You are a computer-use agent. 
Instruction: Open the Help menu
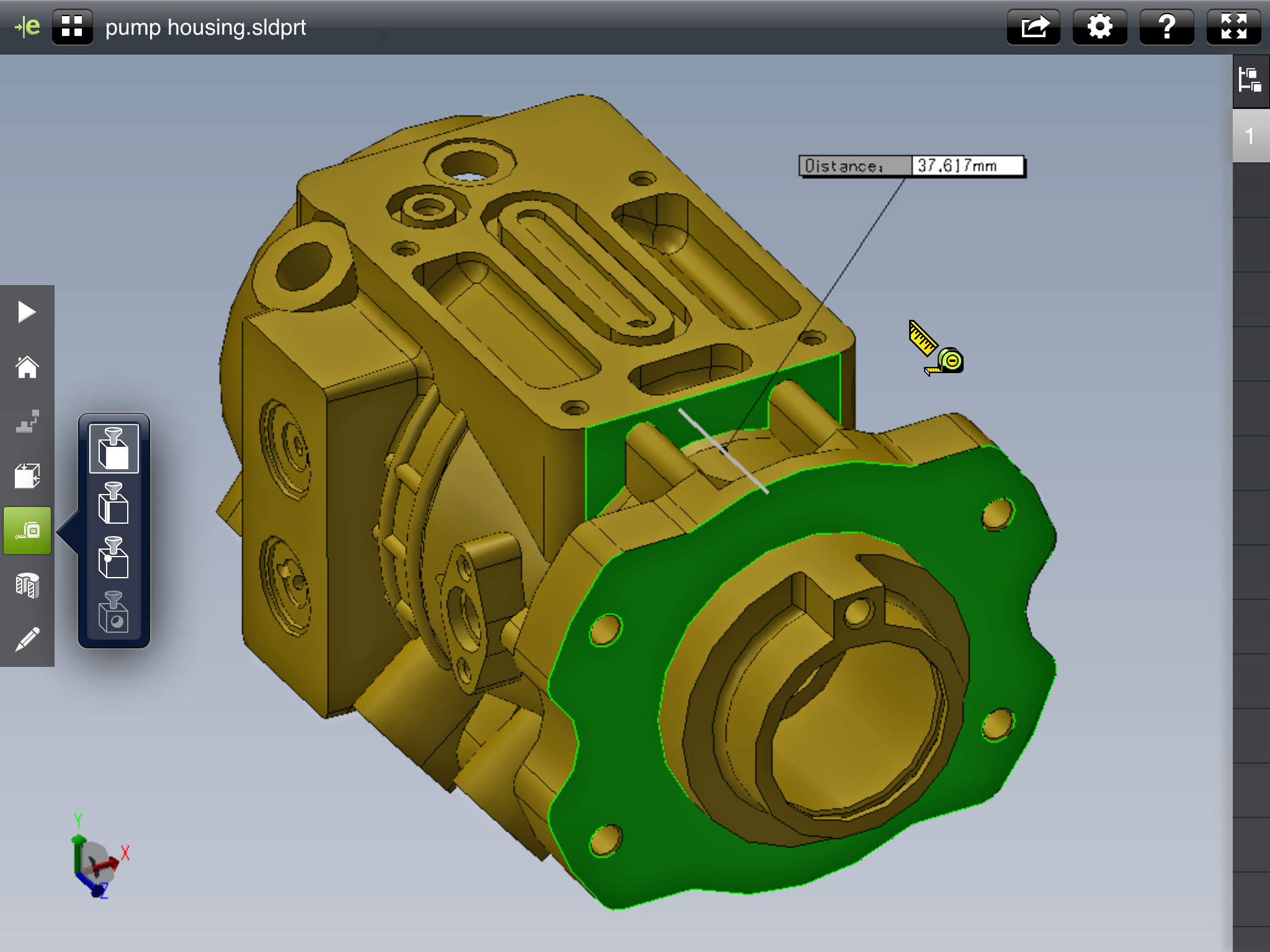1167,27
